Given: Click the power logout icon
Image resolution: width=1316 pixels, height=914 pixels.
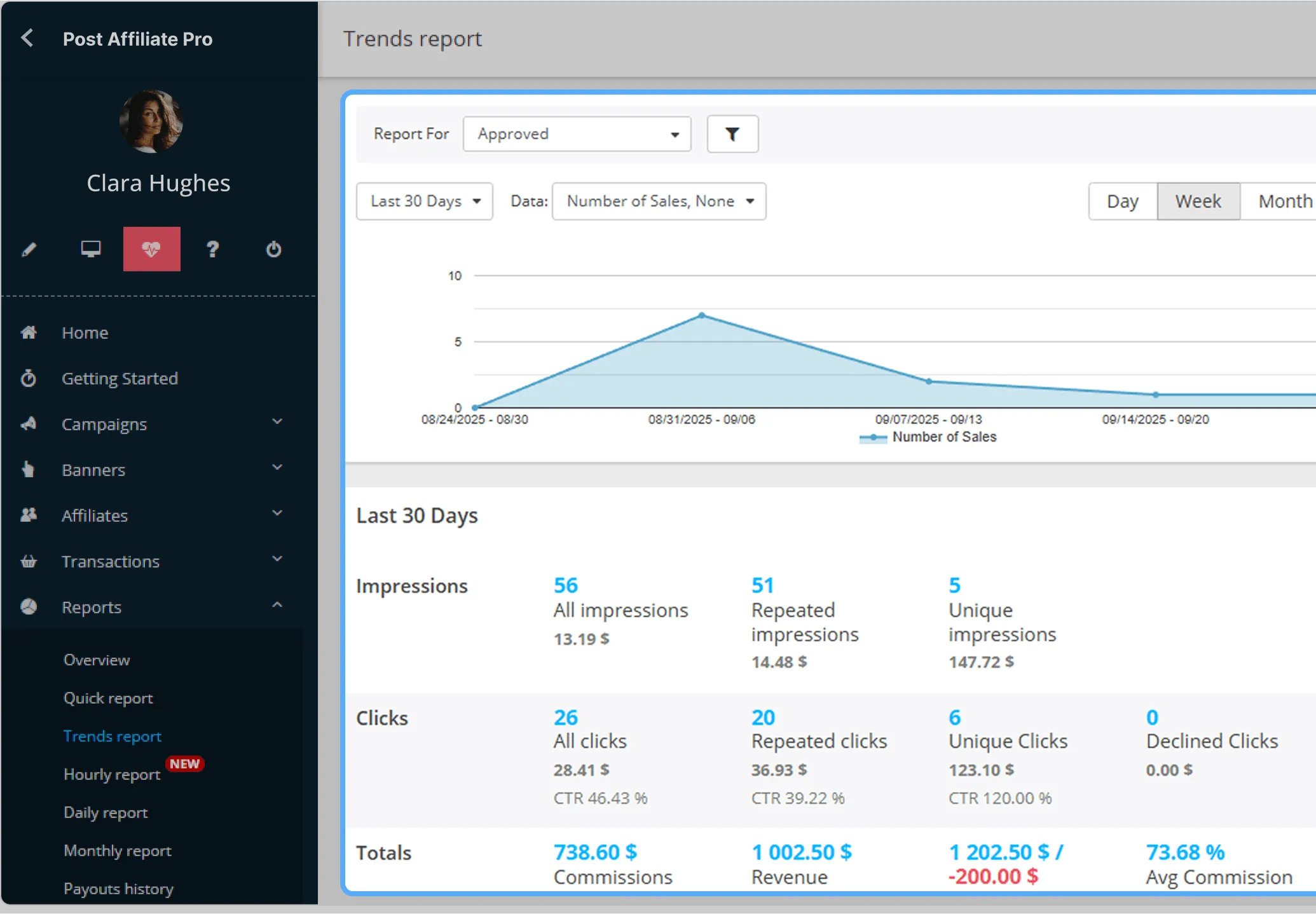Looking at the screenshot, I should pos(273,249).
